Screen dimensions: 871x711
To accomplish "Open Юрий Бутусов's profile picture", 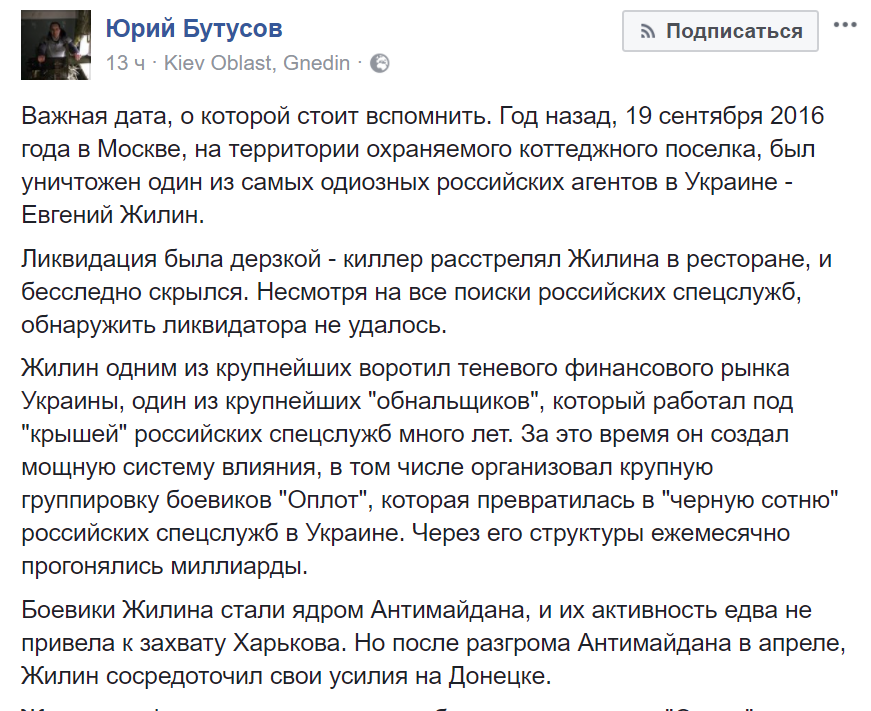I will coord(56,45).
